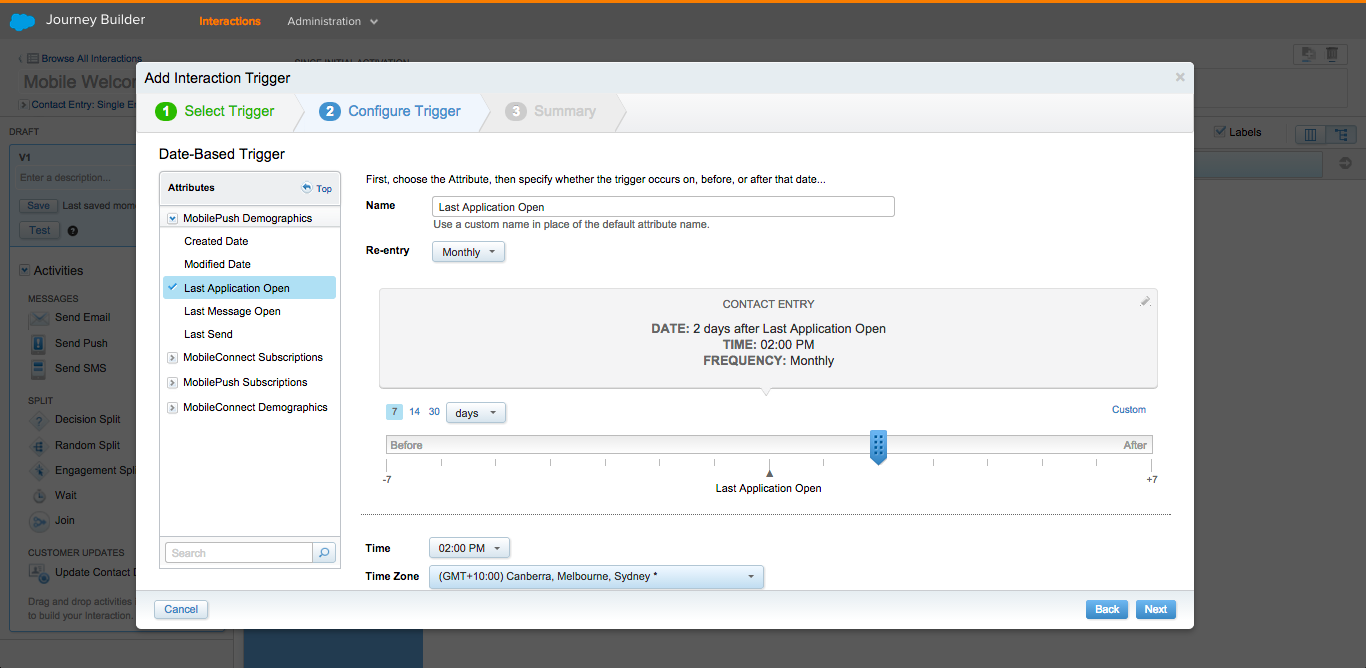Set slider range to 14
This screenshot has height=668, width=1366.
415,412
